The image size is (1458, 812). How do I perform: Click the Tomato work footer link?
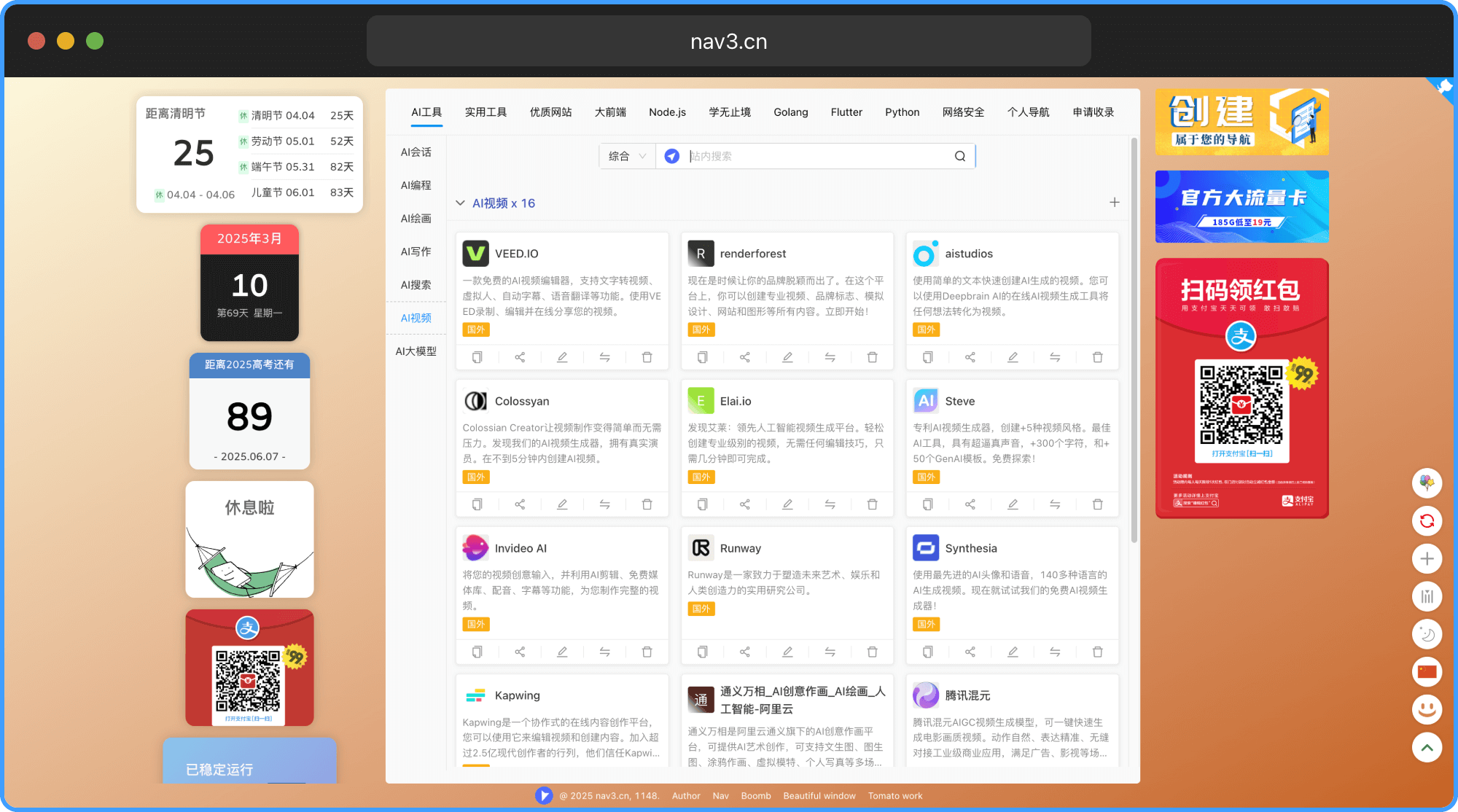(x=894, y=796)
